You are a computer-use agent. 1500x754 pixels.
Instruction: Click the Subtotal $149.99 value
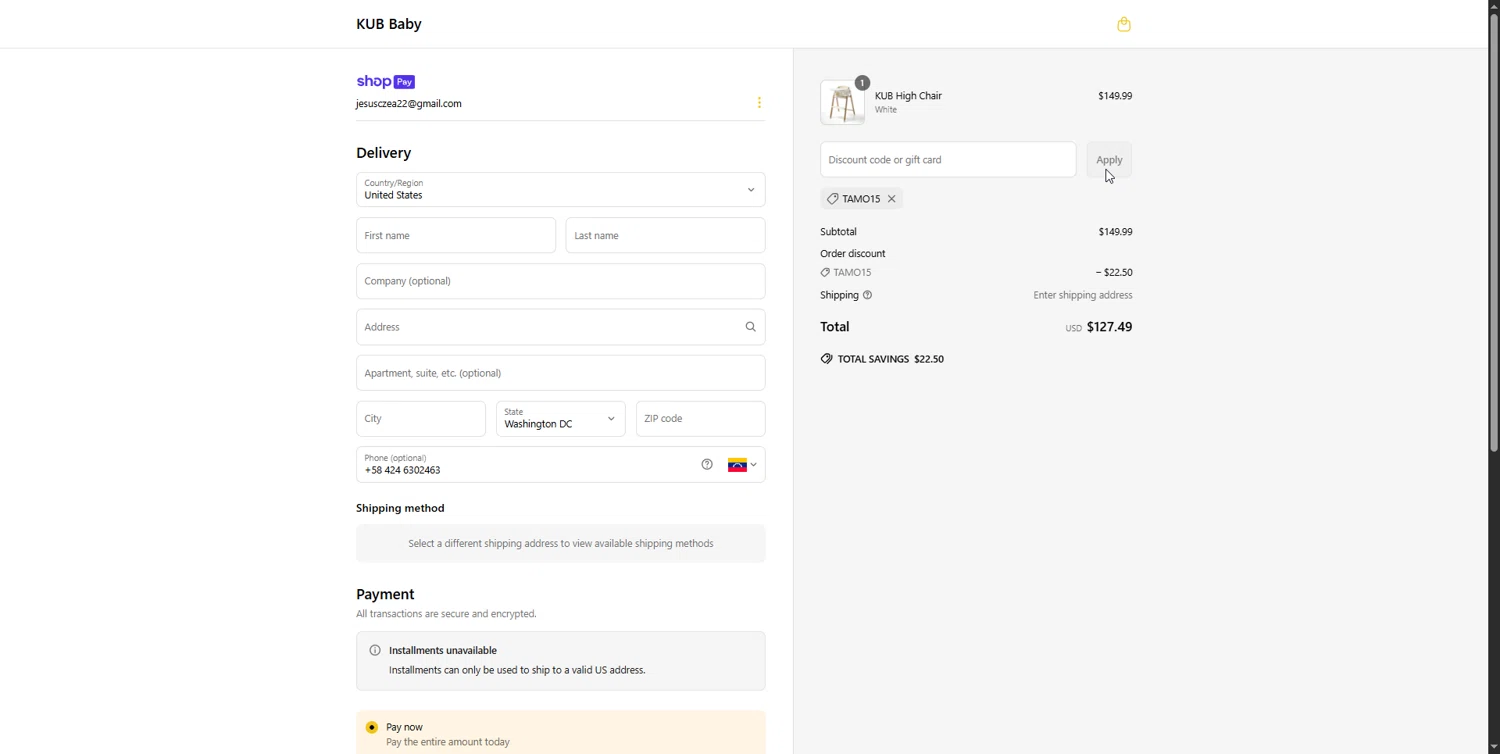point(1115,232)
